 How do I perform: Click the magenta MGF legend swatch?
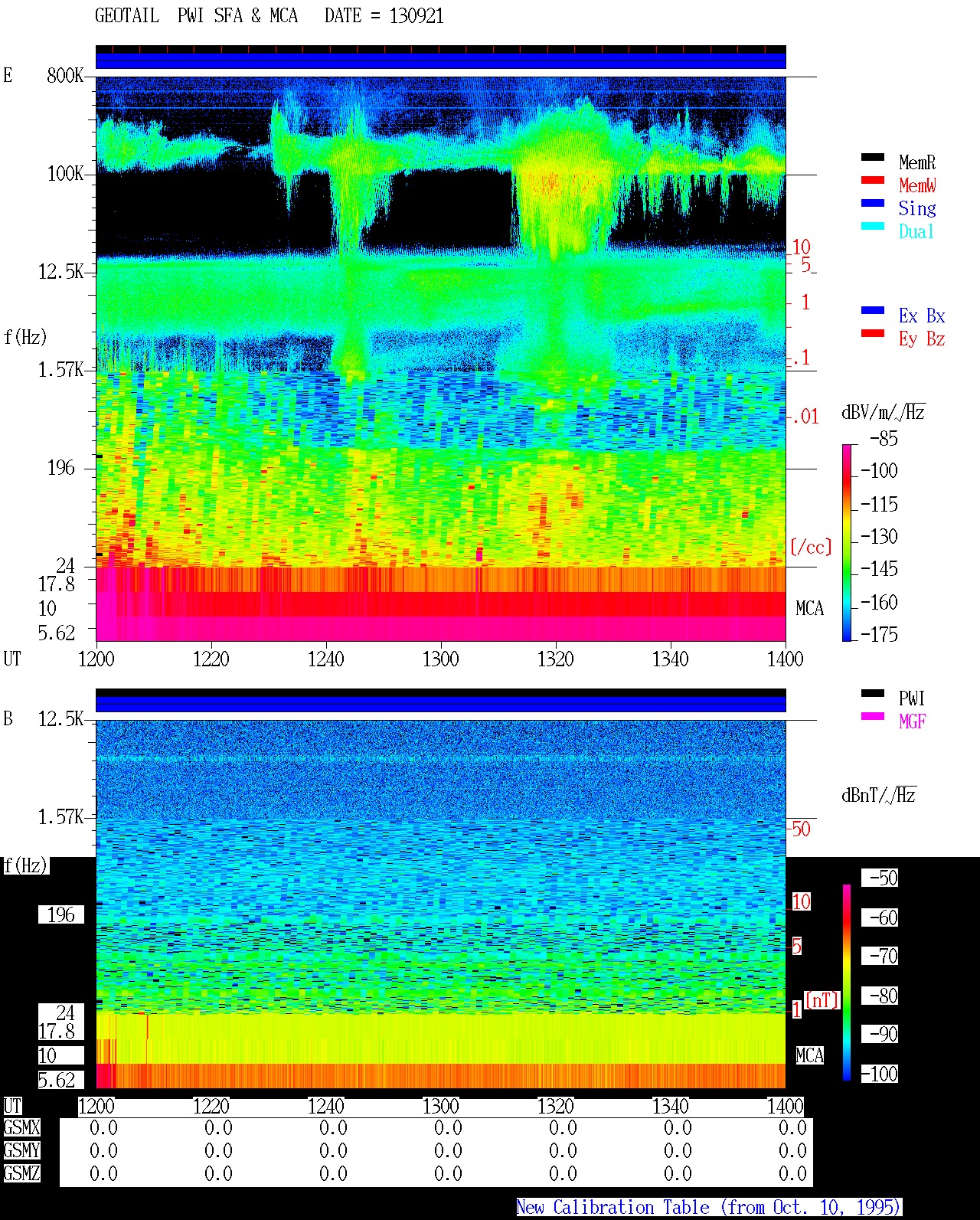[x=873, y=717]
